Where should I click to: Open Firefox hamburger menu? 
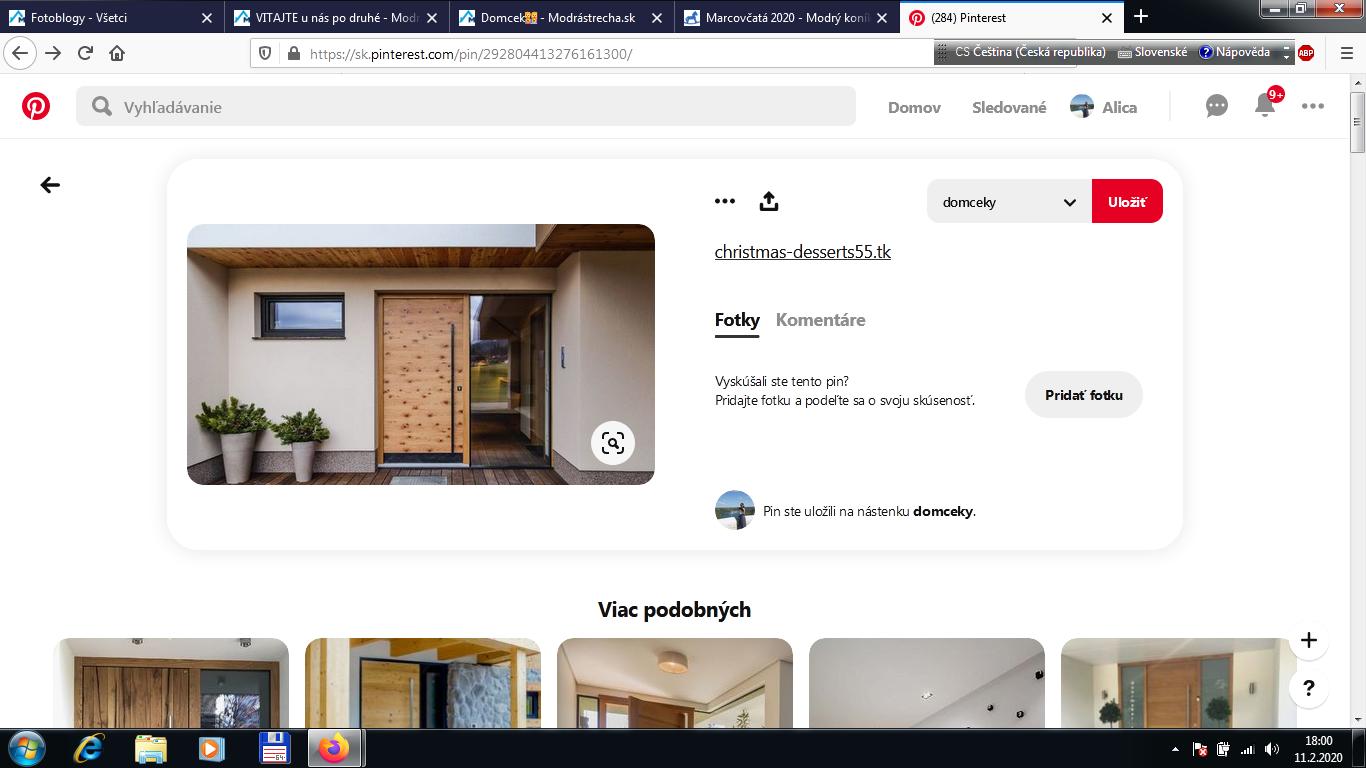[x=1346, y=53]
